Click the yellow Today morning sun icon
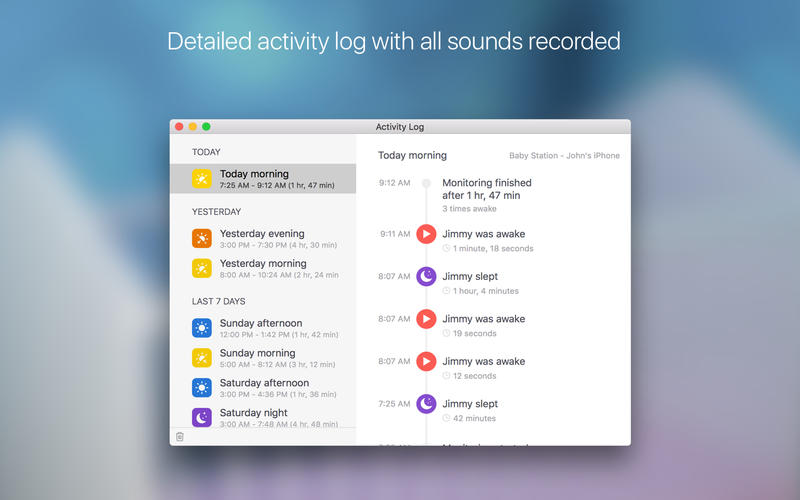This screenshot has width=800, height=500. point(202,179)
